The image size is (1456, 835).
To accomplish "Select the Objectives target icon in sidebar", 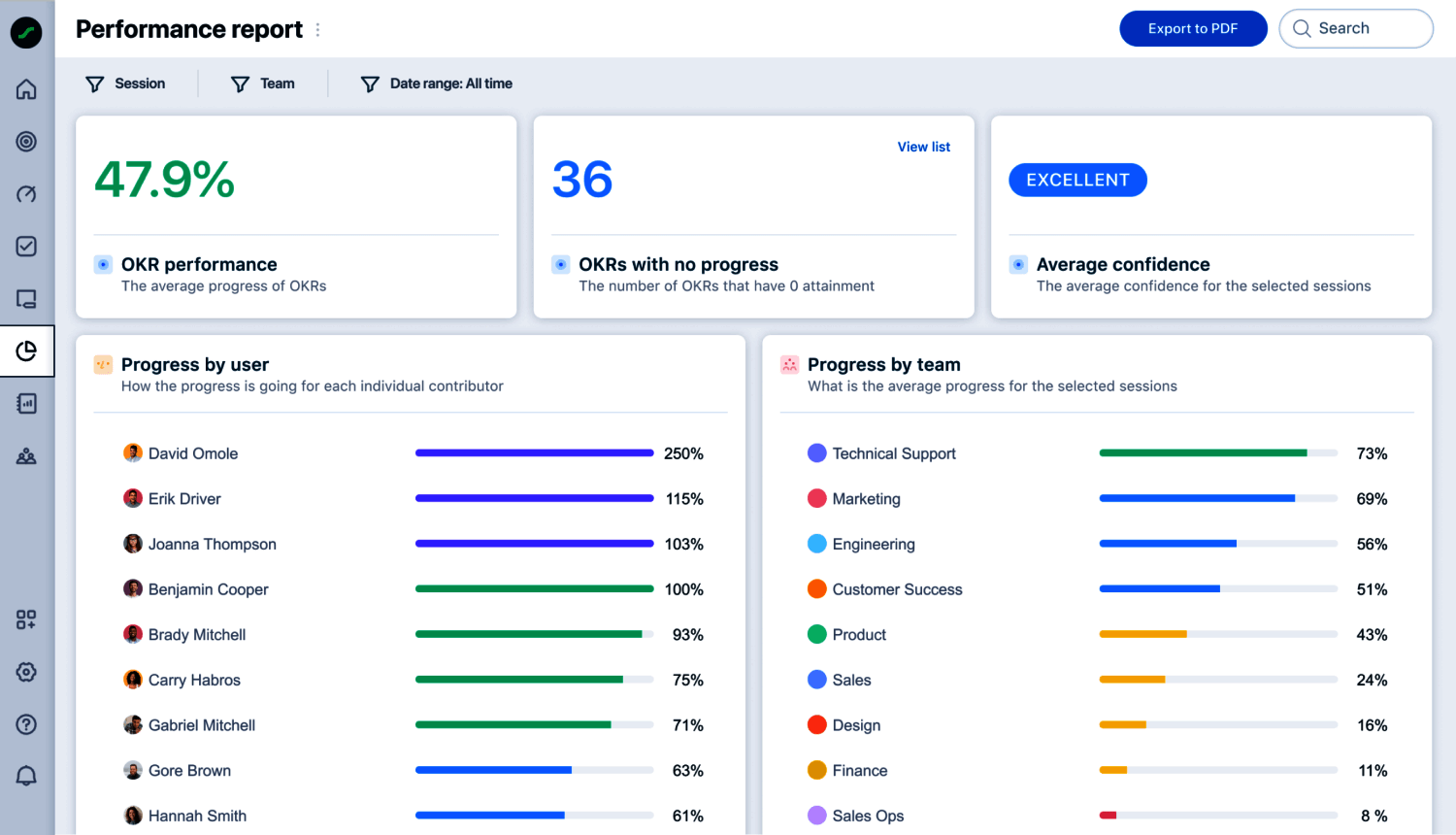I will coord(26,141).
